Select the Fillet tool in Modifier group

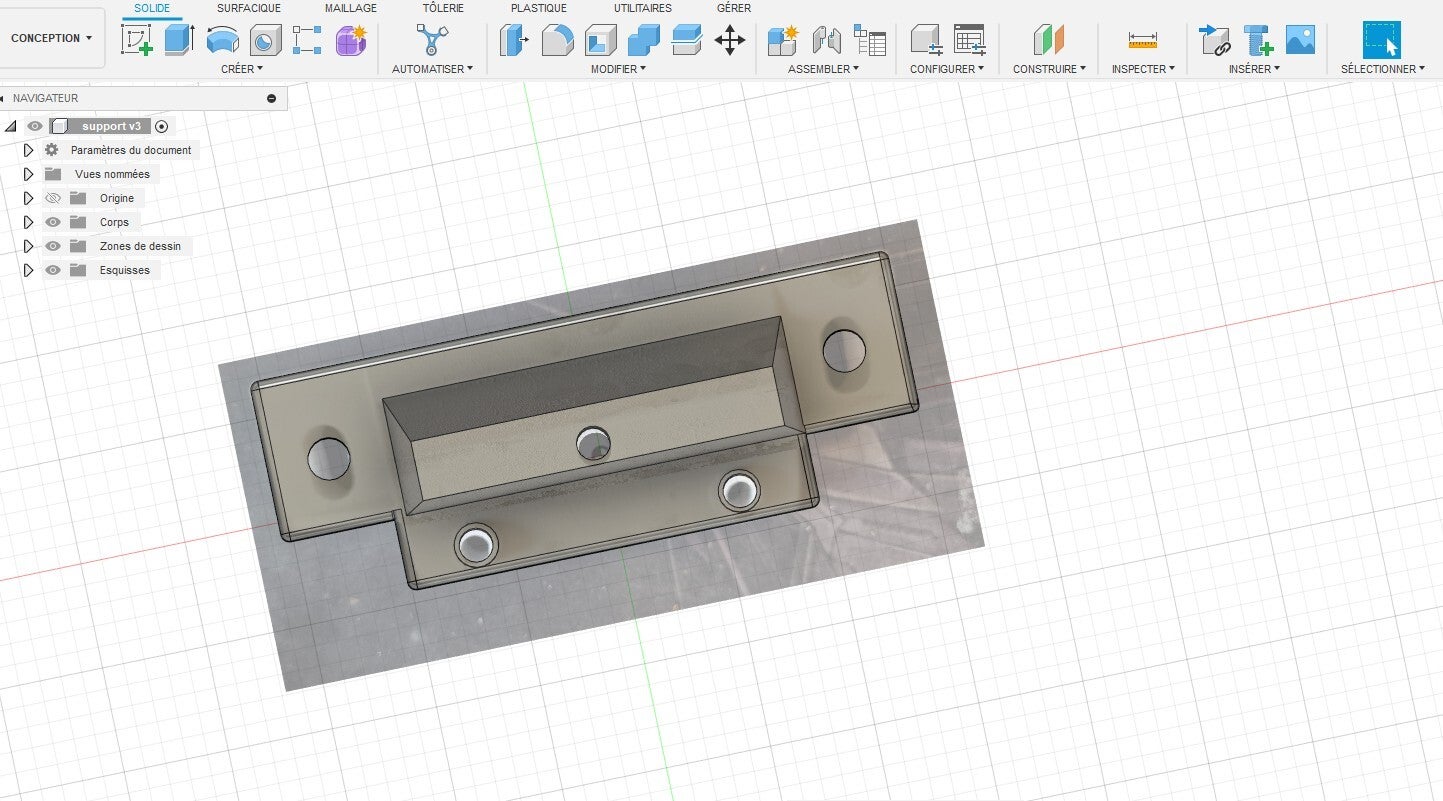[x=557, y=40]
